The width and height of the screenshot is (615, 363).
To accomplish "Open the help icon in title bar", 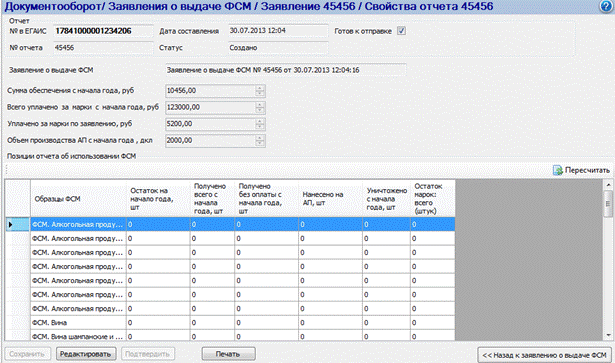I will [x=606, y=7].
